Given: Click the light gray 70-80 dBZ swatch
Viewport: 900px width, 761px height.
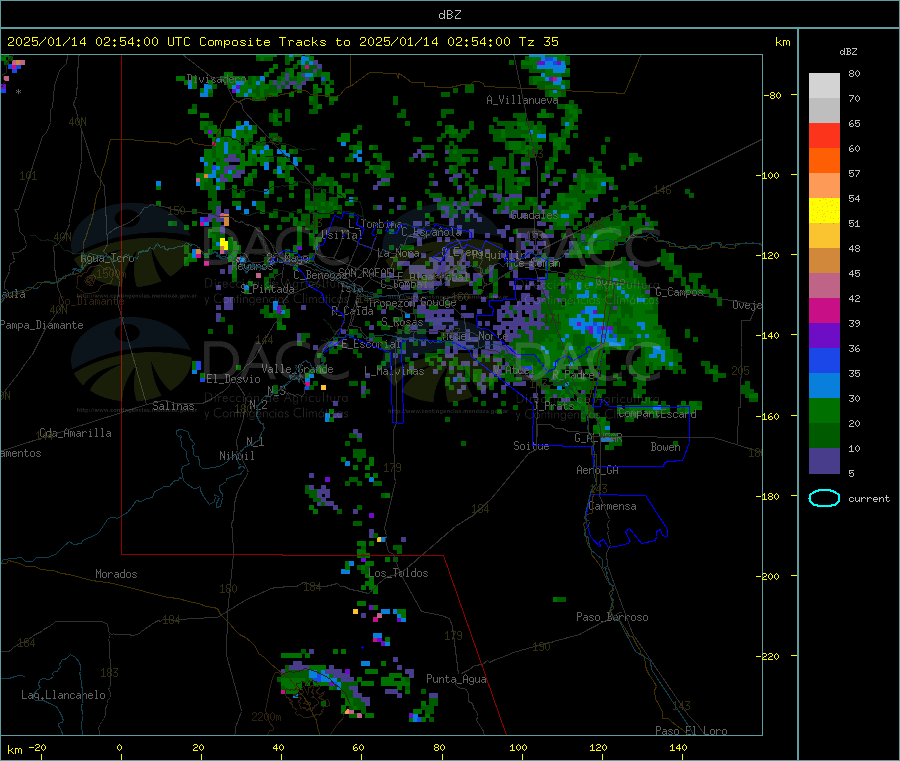Looking at the screenshot, I should coord(824,86).
